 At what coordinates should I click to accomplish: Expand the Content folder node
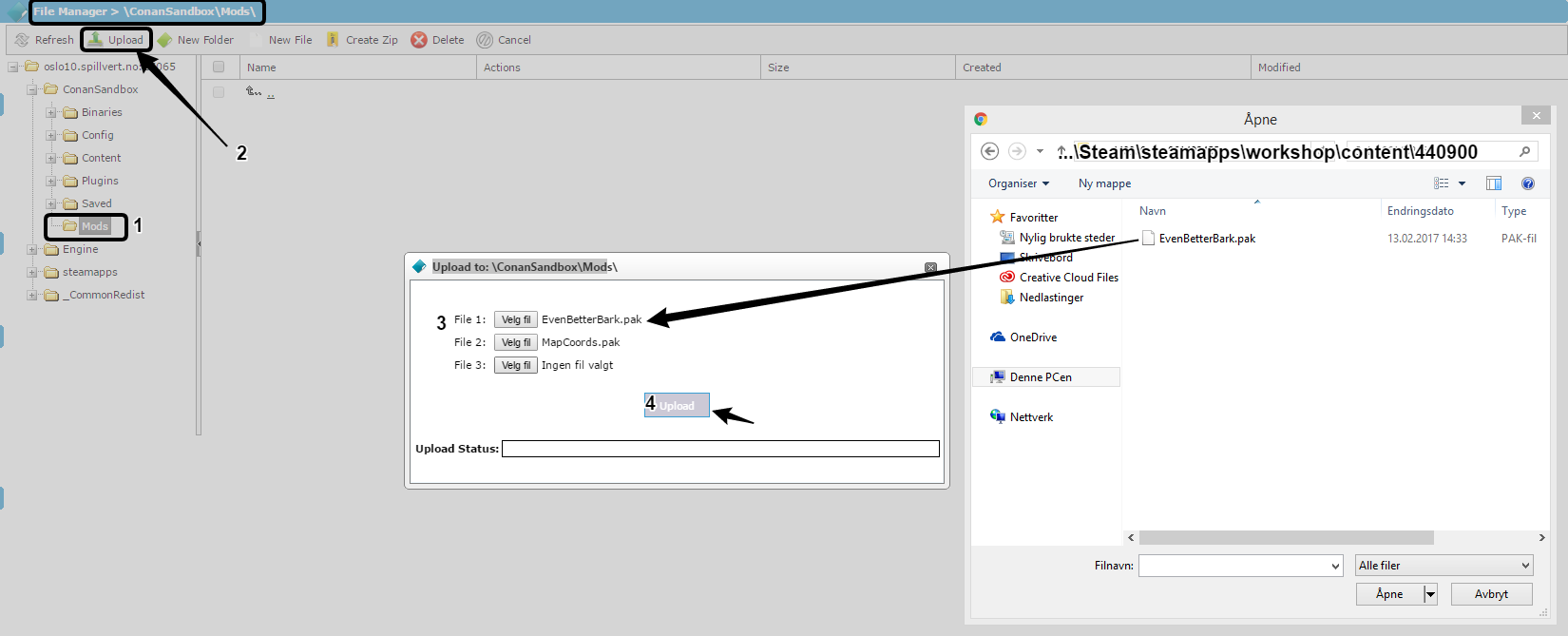[x=51, y=158]
